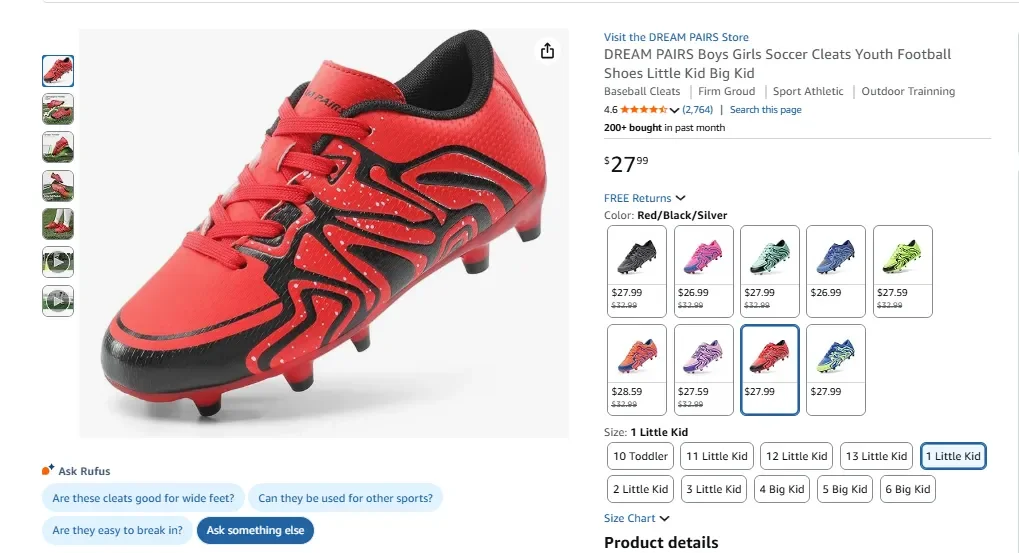Click the Ask something else button
Screen dimensions: 1019x553
pos(255,530)
